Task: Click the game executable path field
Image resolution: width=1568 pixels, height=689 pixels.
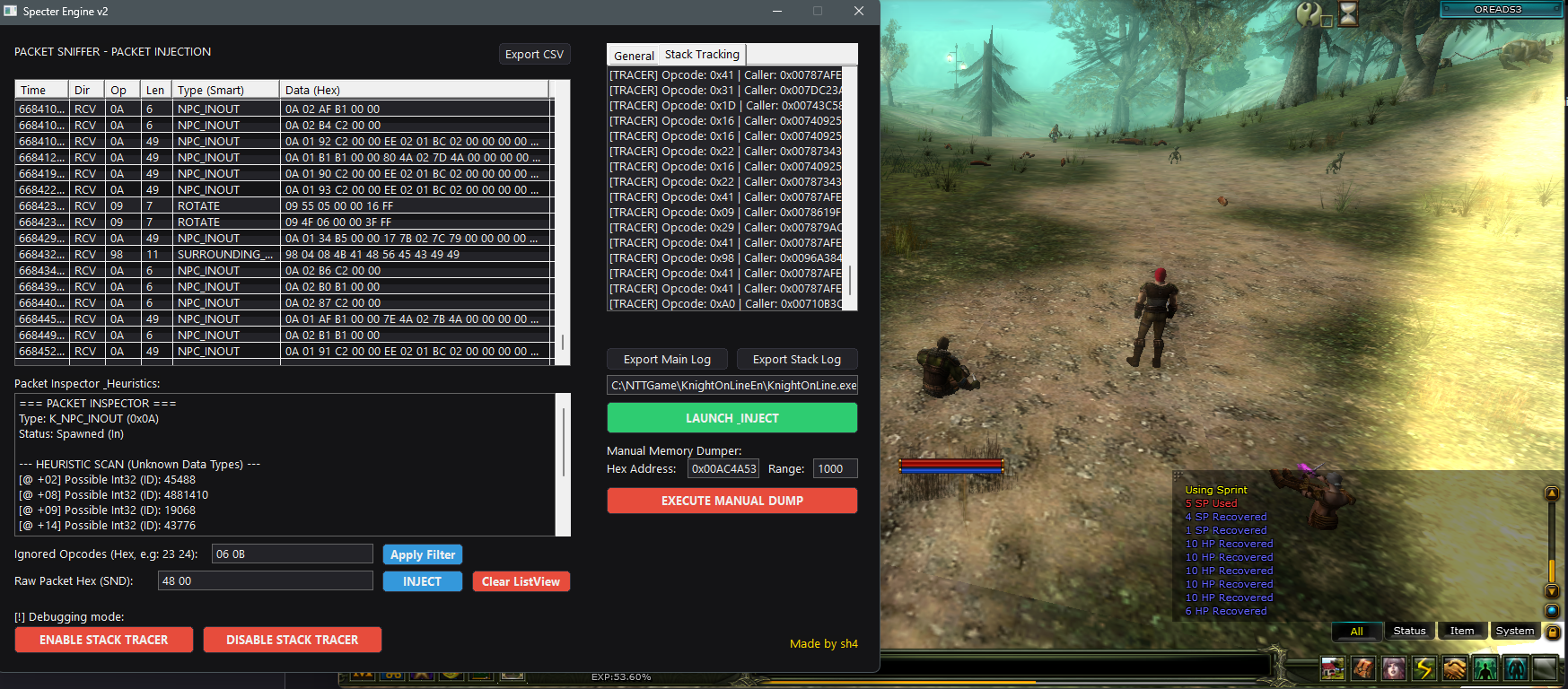Action: [x=732, y=385]
